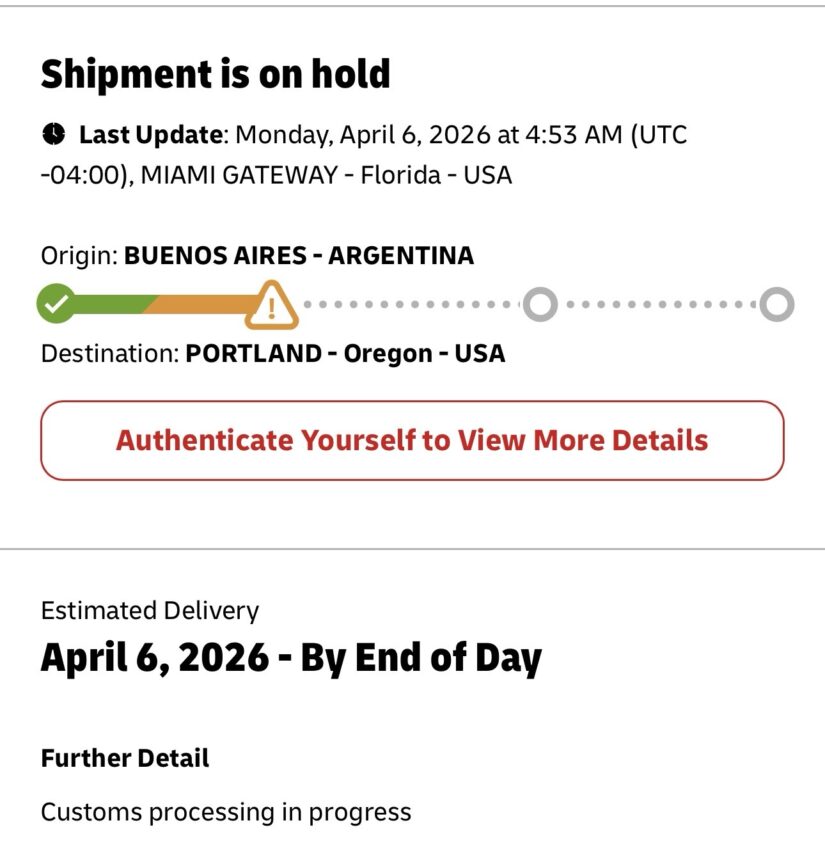Click the Further Detail heading

125,758
